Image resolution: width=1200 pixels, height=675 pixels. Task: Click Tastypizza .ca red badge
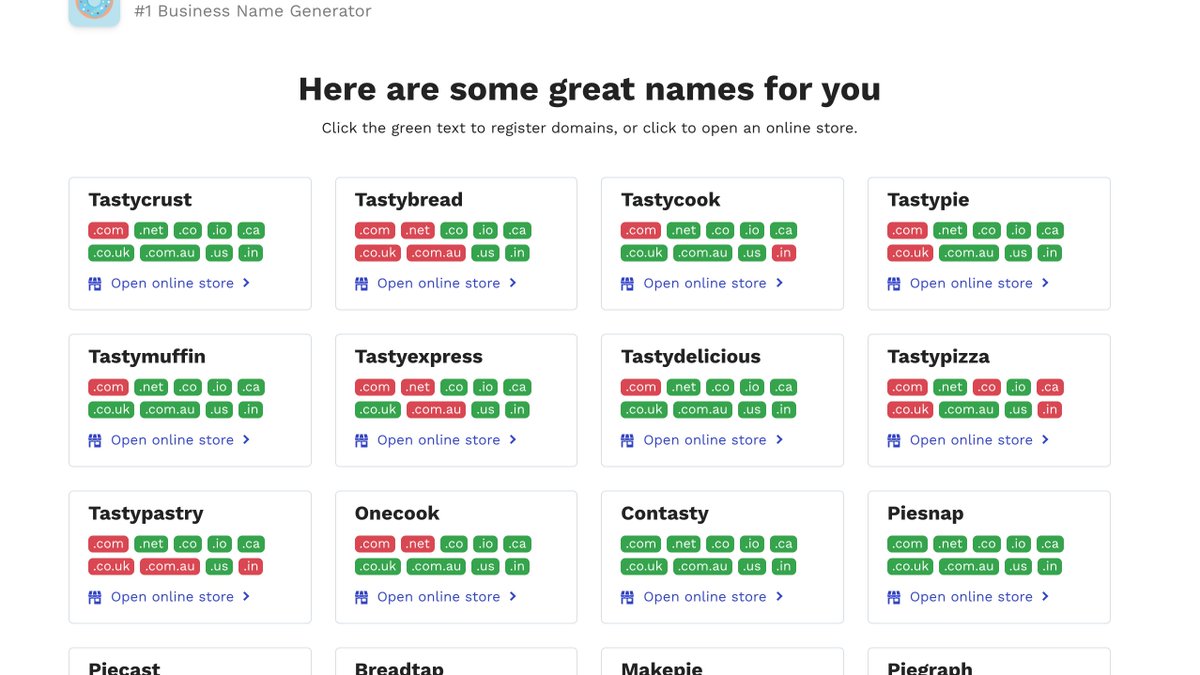click(1050, 387)
